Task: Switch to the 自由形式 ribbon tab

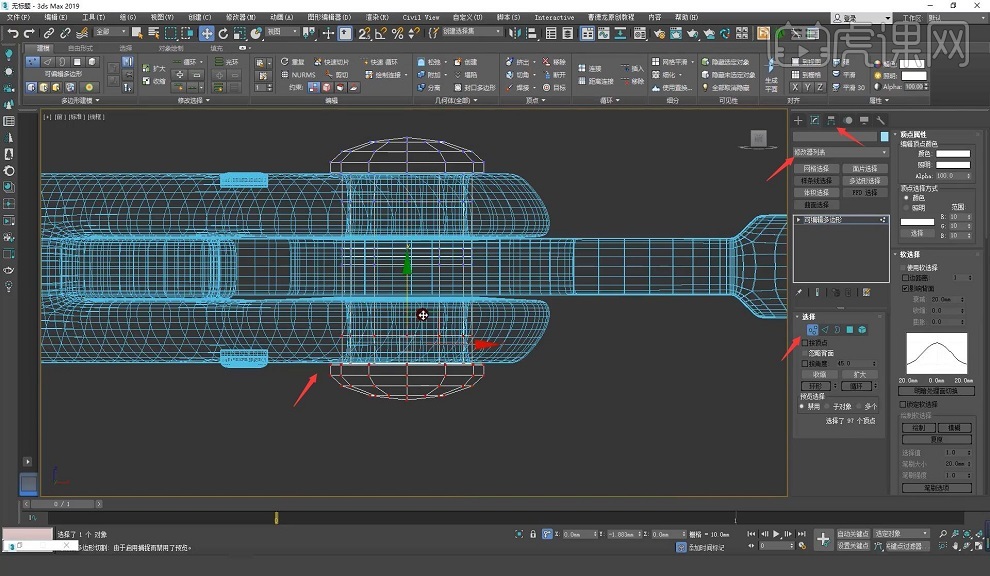Action: 82,48
